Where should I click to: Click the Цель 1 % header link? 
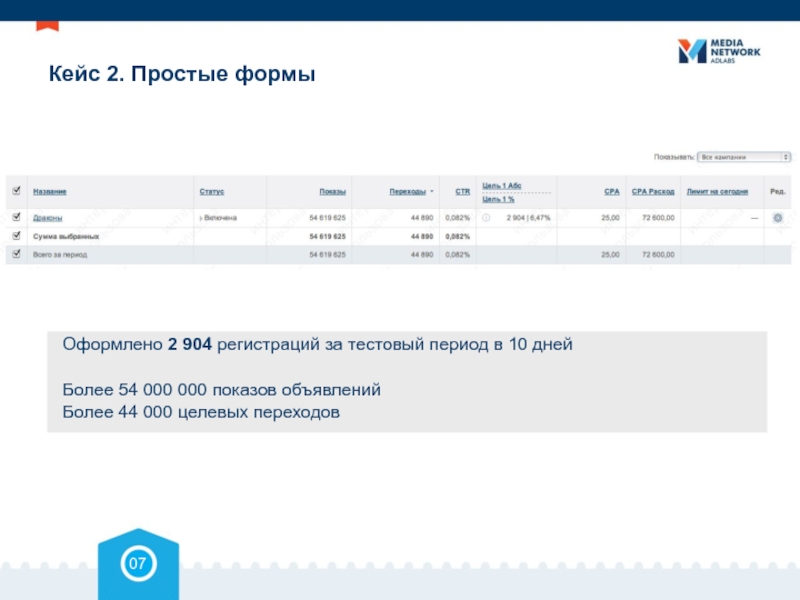click(498, 199)
